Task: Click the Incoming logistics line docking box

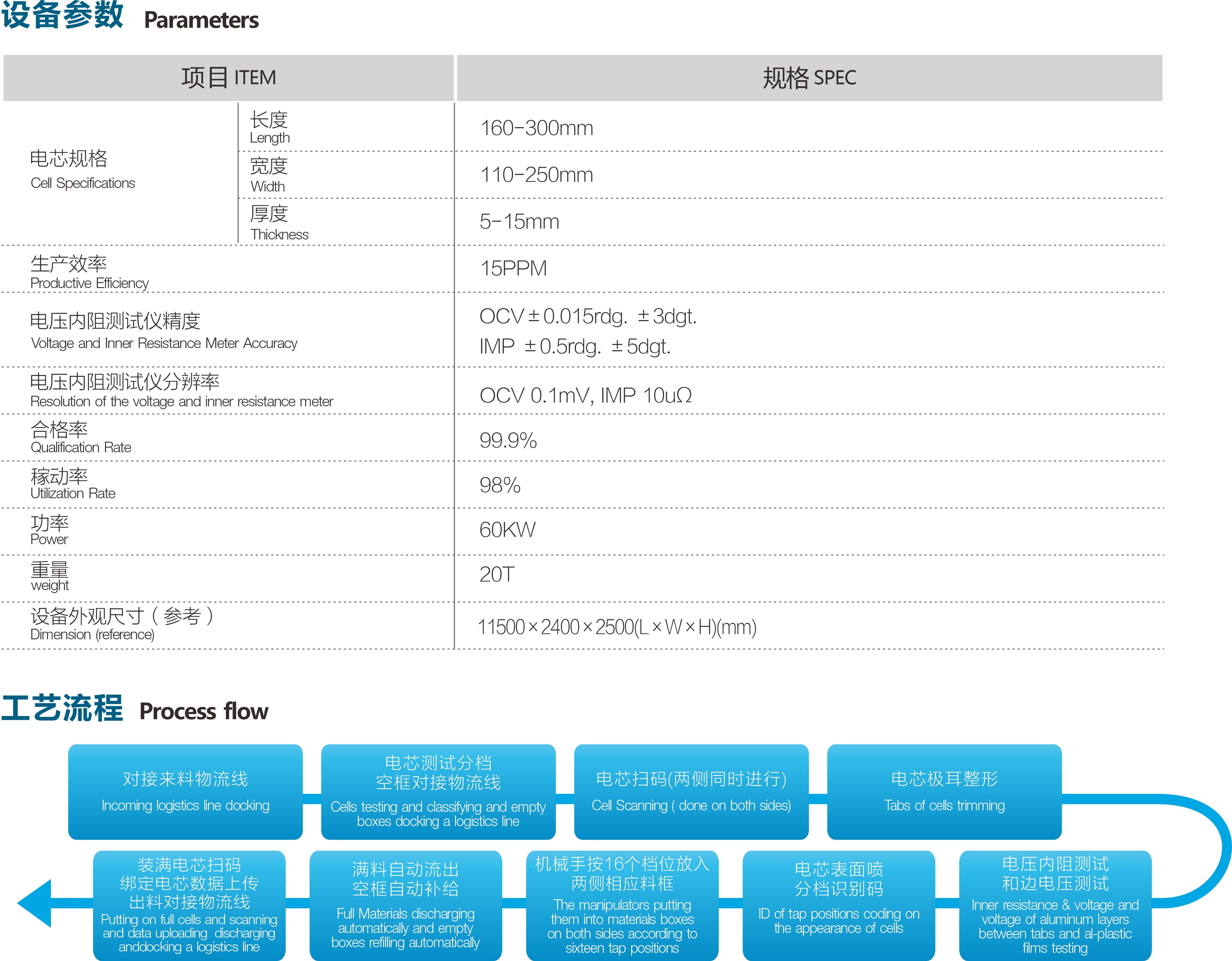Action: (185, 791)
